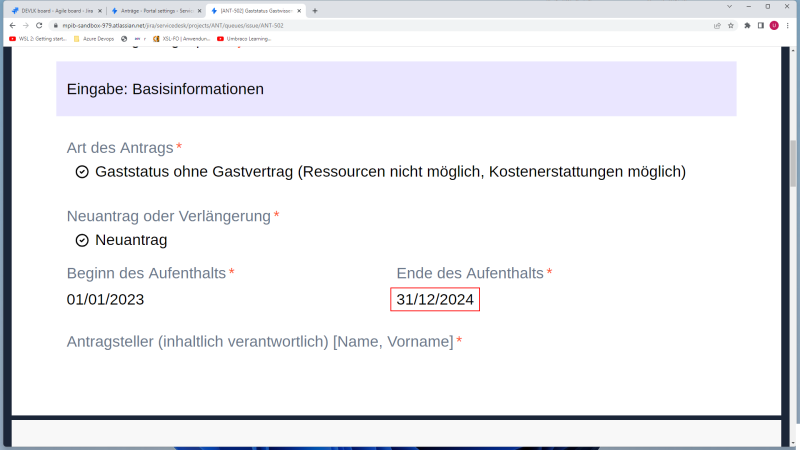Open the share page icon in address bar
Viewport: 800px width, 450px height.
(x=717, y=26)
